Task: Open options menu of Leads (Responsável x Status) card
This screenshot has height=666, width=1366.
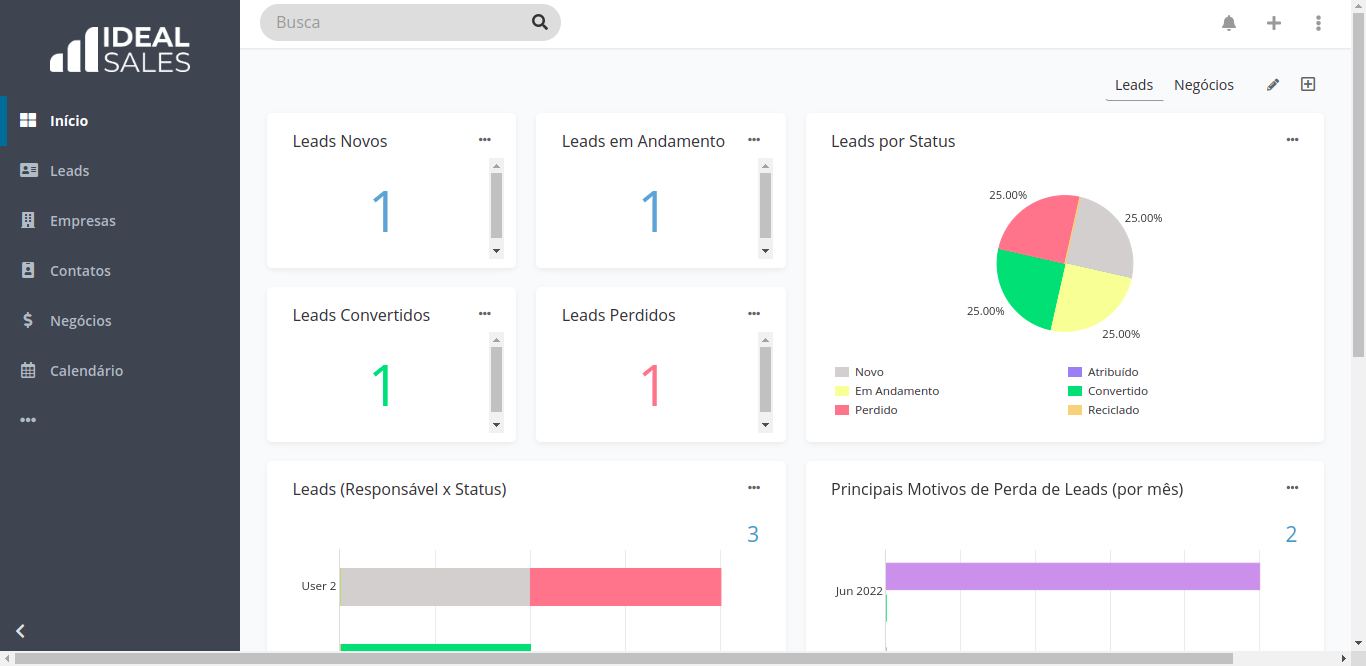Action: coord(754,488)
